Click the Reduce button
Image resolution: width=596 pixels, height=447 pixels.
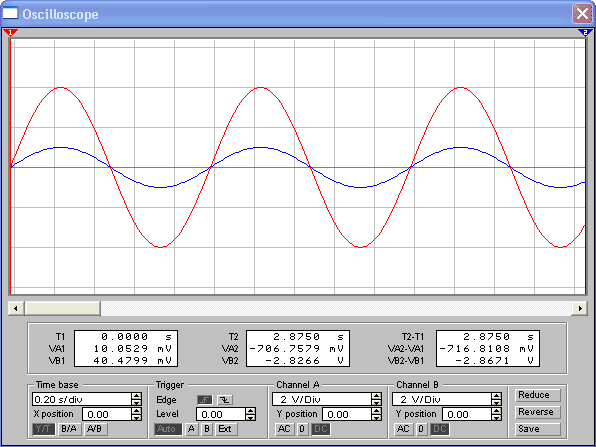(x=538, y=395)
